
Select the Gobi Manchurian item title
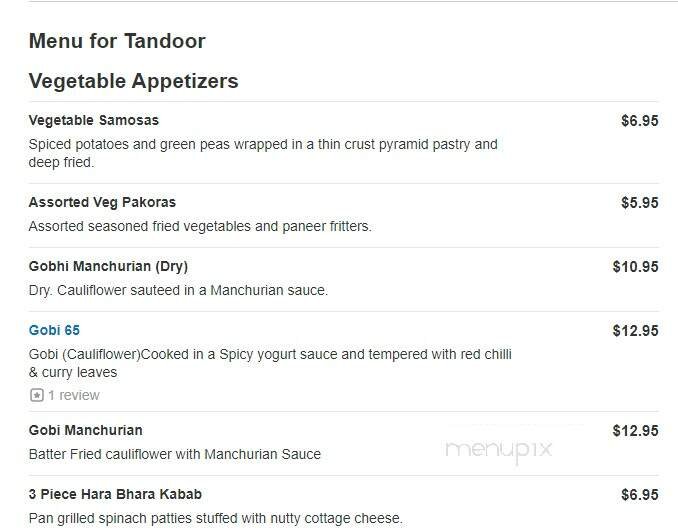pos(85,430)
